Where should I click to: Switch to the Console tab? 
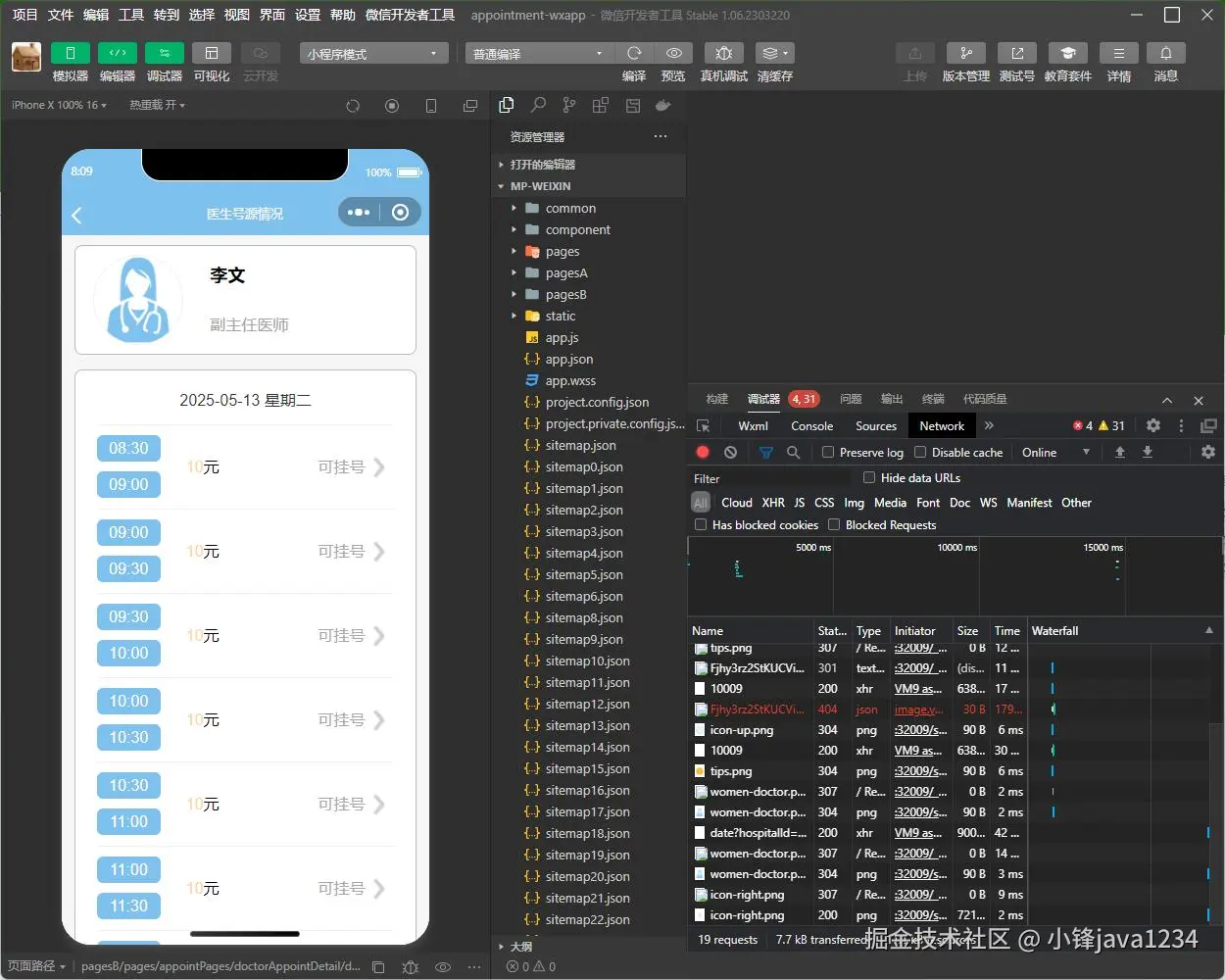(x=811, y=425)
